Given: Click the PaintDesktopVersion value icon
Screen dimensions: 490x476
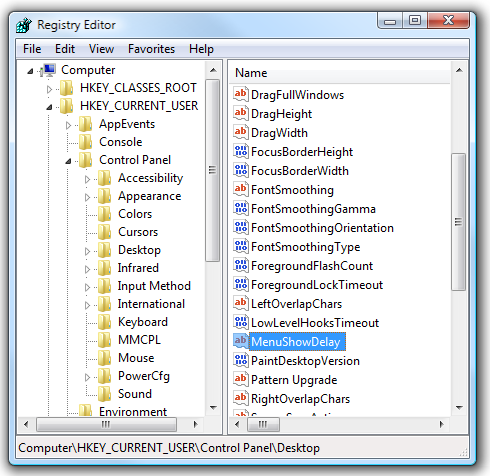Looking at the screenshot, I should click(241, 360).
